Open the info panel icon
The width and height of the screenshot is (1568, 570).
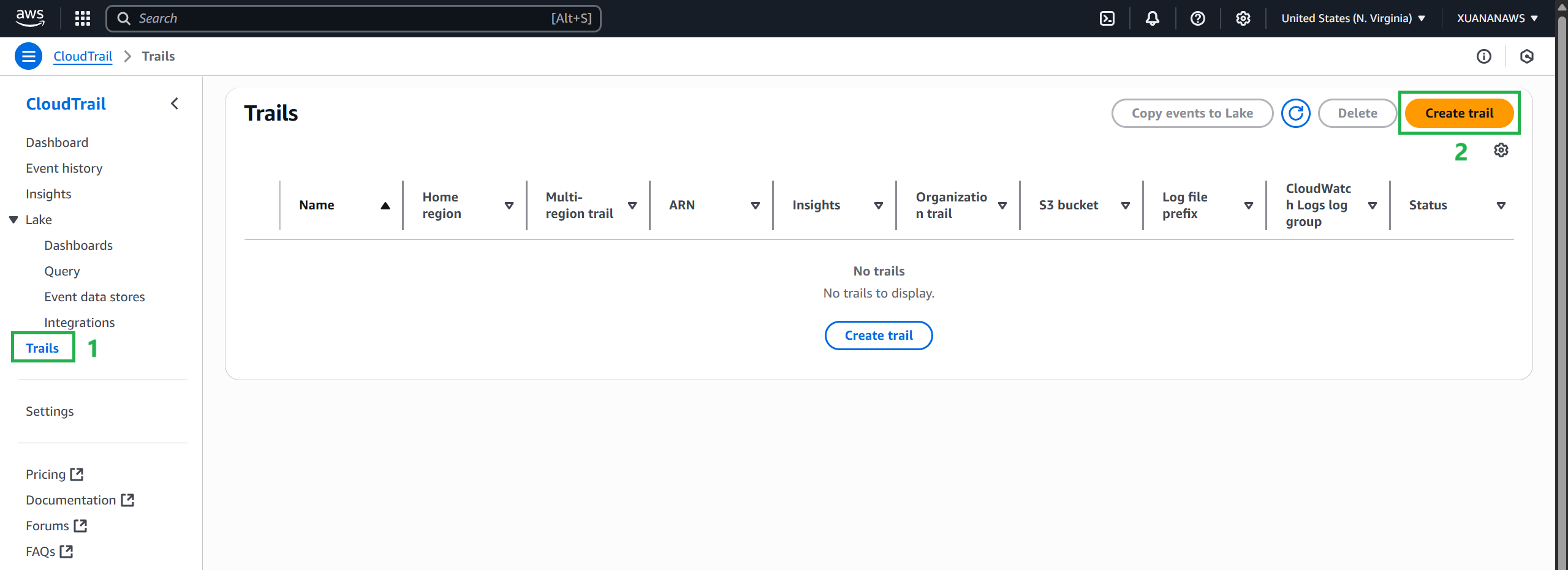pos(1483,56)
